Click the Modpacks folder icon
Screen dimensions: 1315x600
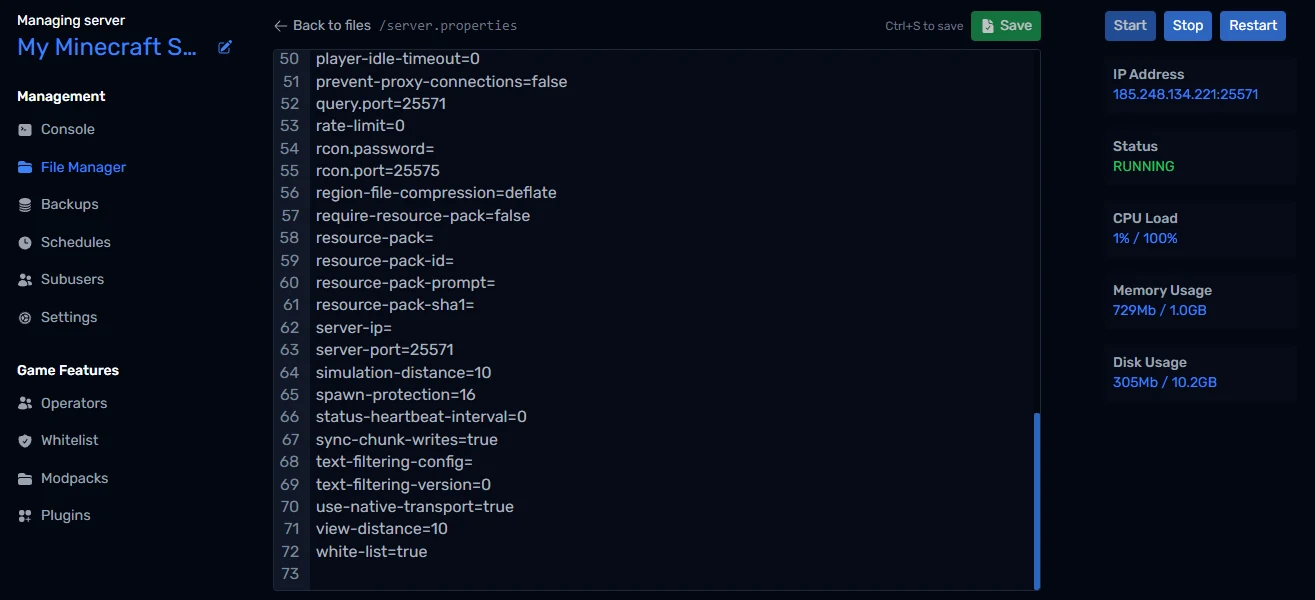(25, 478)
